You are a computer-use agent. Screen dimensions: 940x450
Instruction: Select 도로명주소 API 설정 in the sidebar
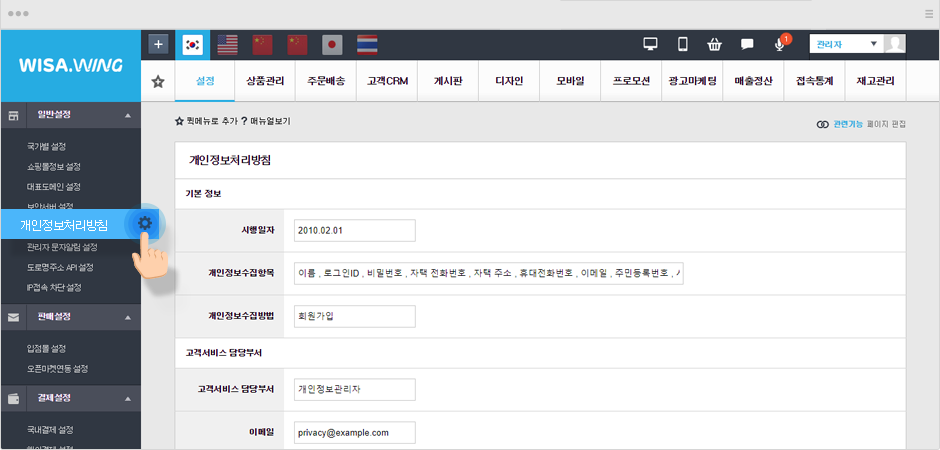coord(60,267)
